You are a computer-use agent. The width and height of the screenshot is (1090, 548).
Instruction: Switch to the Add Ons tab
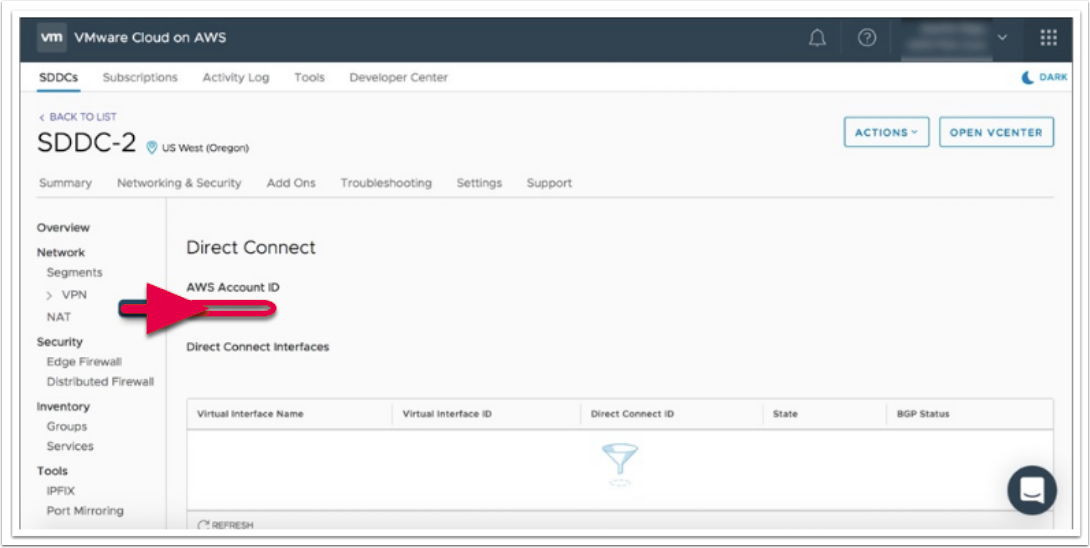click(x=291, y=183)
